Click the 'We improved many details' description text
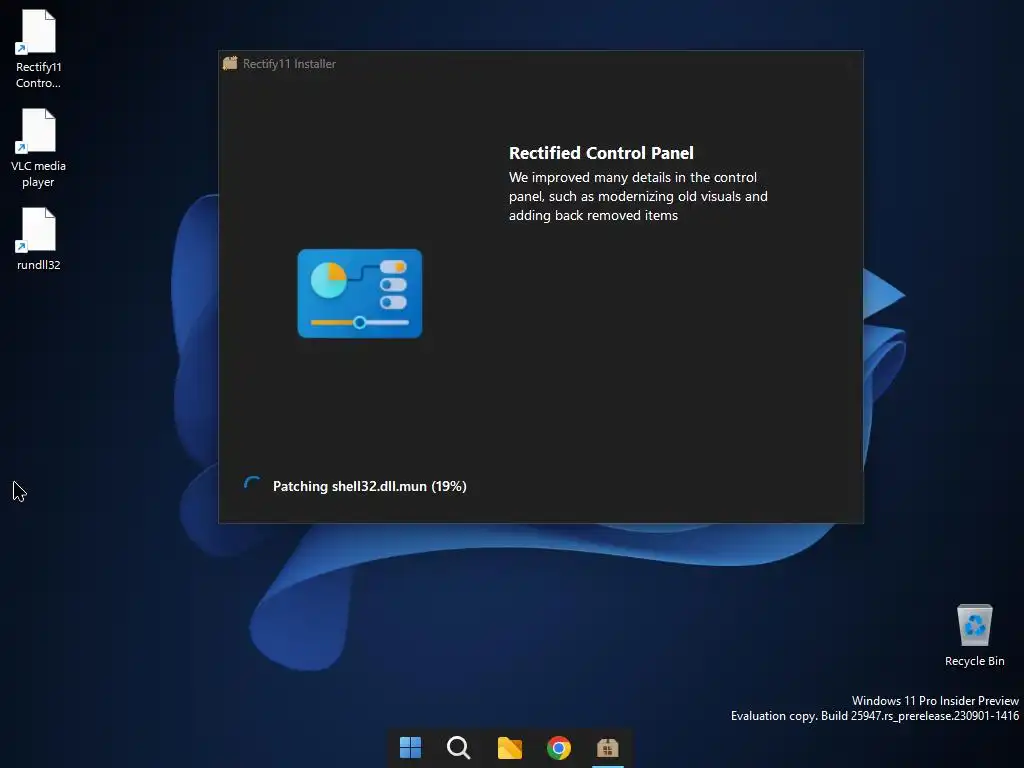Screen dimensions: 1024x768 638,196
